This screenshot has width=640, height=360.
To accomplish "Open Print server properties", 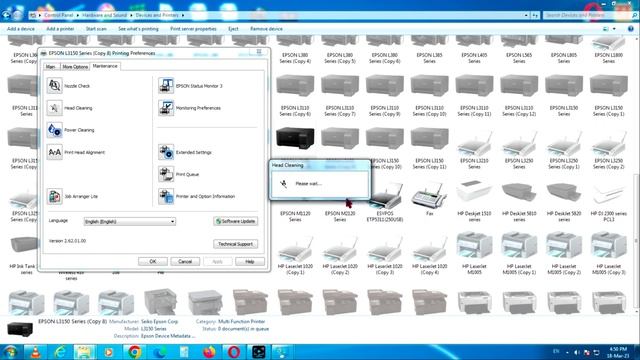I will pyautogui.click(x=193, y=29).
